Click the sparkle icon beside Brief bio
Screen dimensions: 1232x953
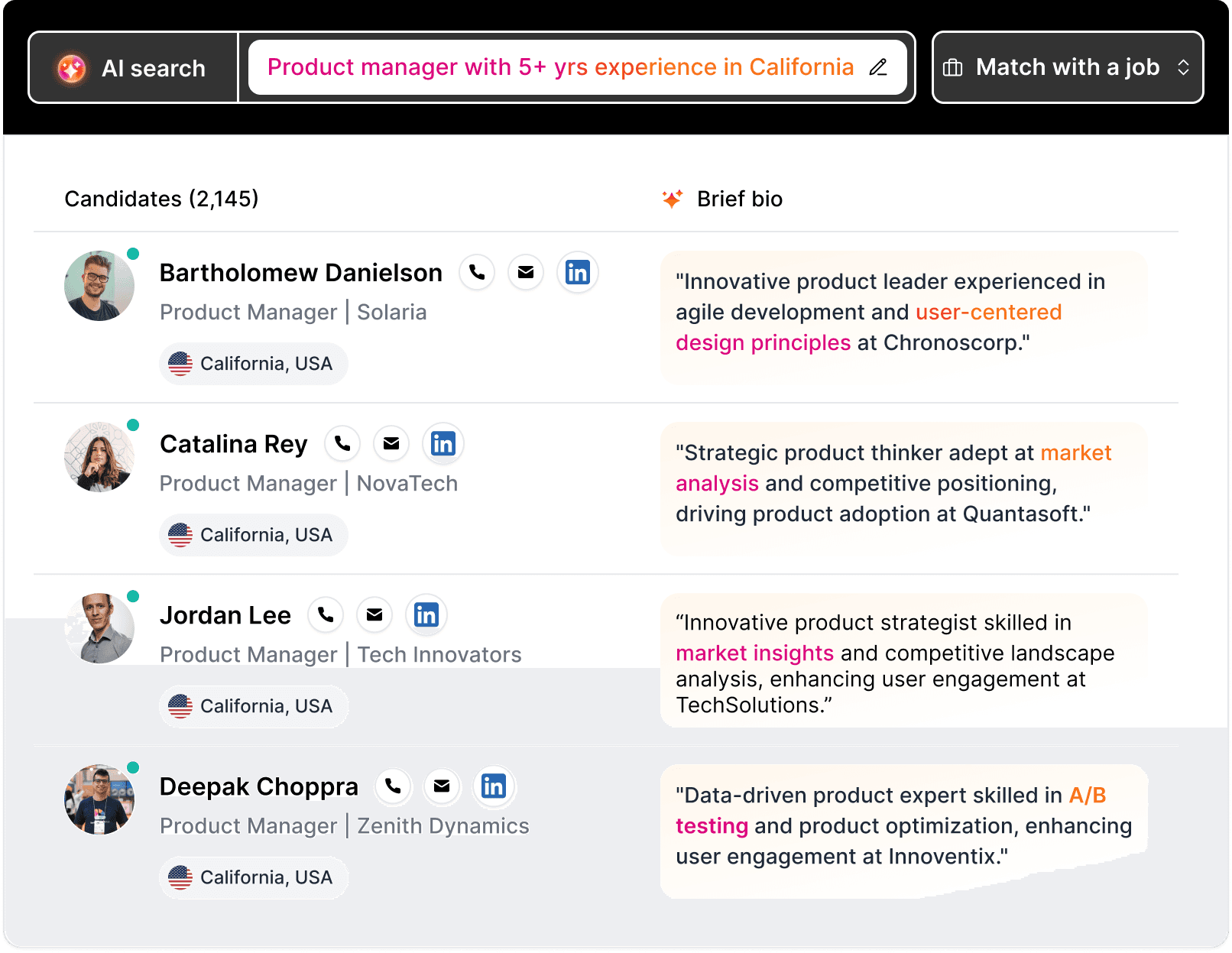[x=673, y=199]
